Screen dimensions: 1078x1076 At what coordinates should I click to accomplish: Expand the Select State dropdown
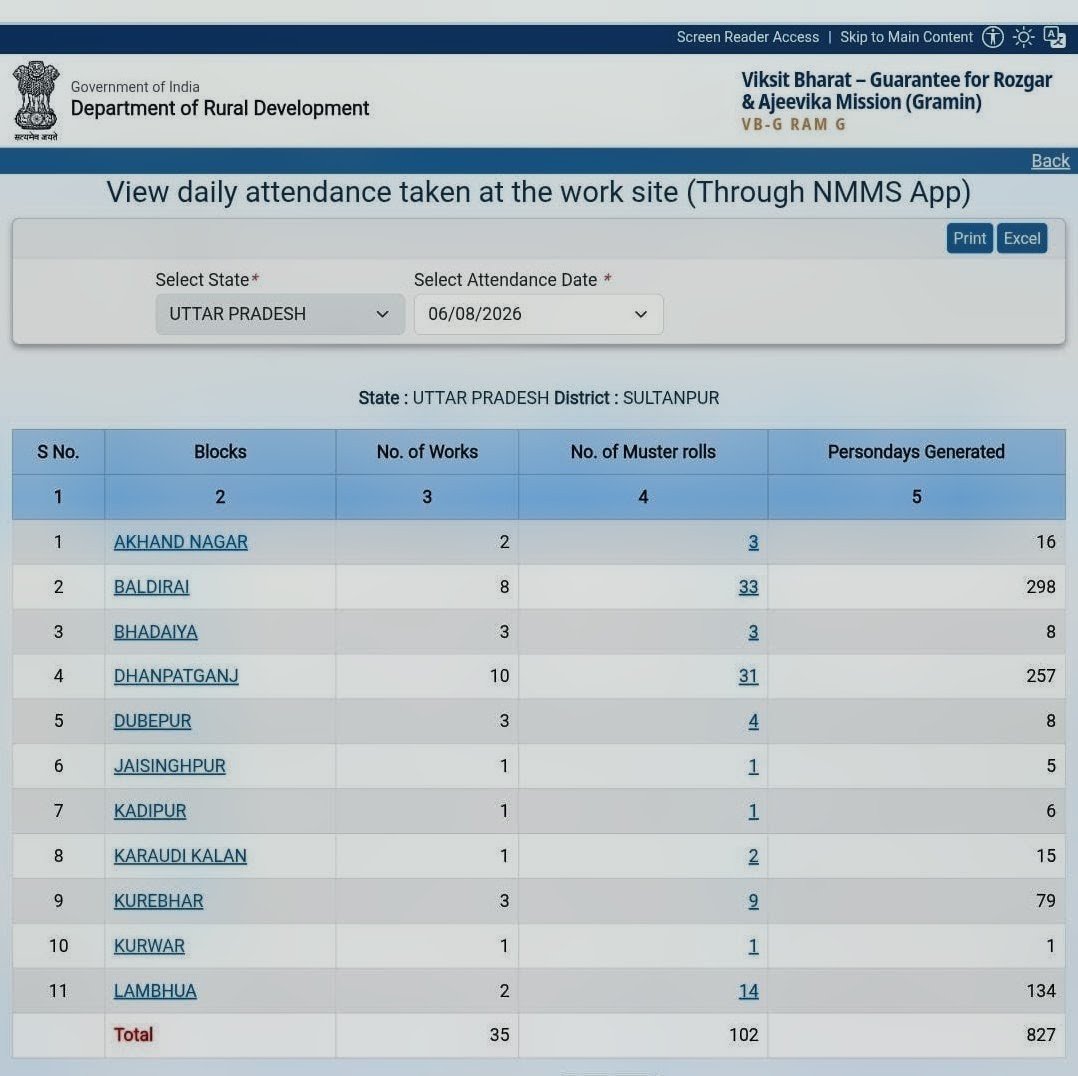[280, 314]
